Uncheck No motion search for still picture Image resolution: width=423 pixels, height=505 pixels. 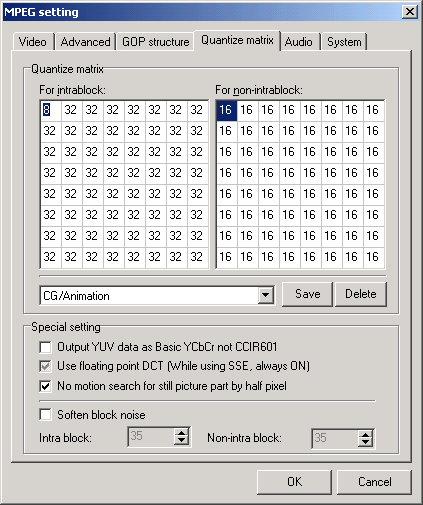click(x=45, y=386)
